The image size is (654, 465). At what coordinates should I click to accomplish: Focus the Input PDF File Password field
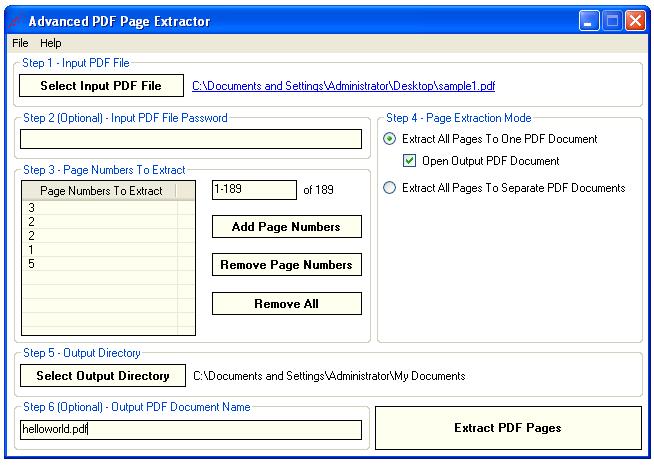[191, 139]
